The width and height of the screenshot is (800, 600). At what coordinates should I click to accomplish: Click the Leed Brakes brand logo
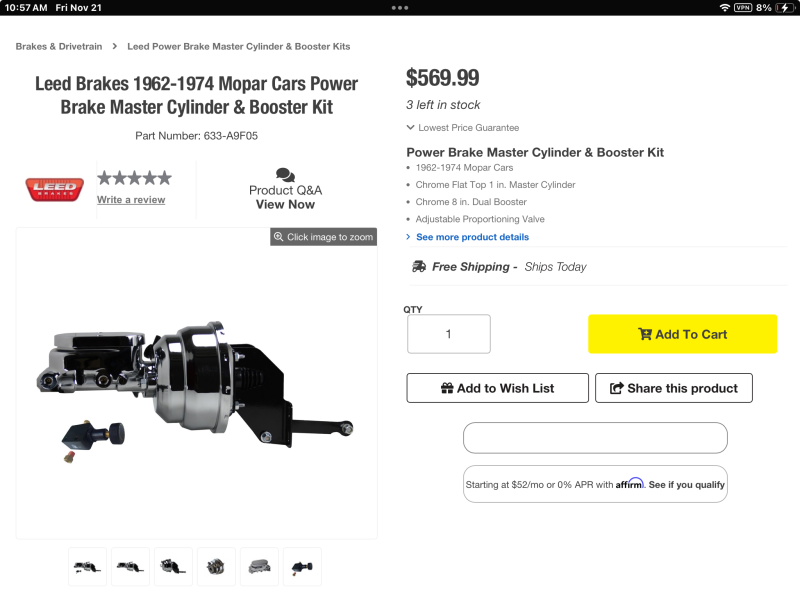click(x=54, y=187)
